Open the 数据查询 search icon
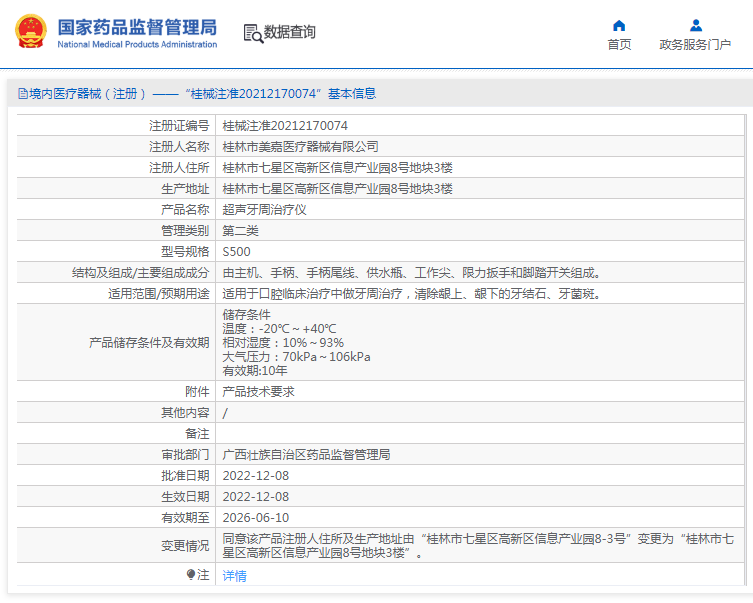 coord(253,33)
